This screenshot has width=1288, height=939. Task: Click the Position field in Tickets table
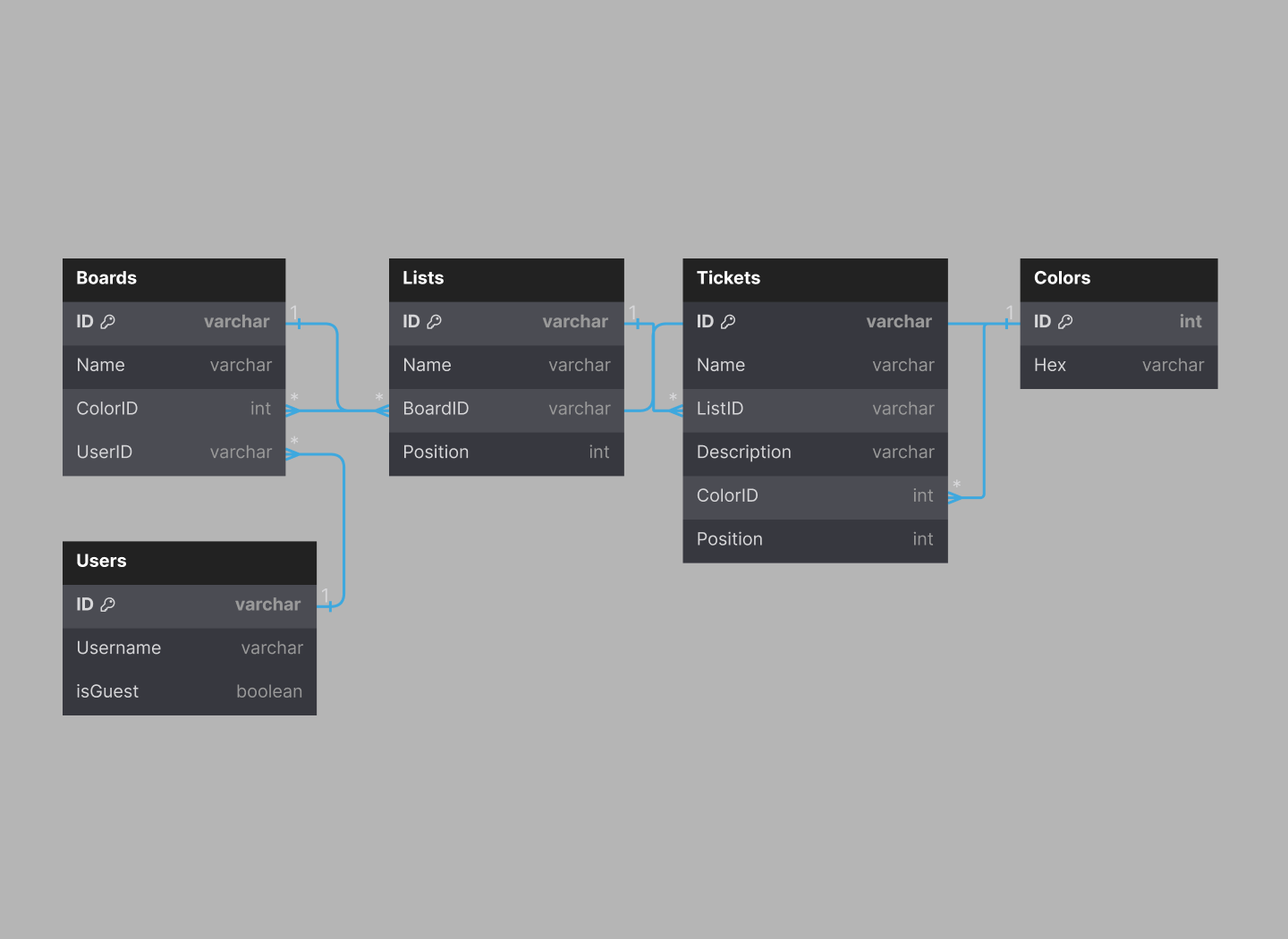coord(815,540)
